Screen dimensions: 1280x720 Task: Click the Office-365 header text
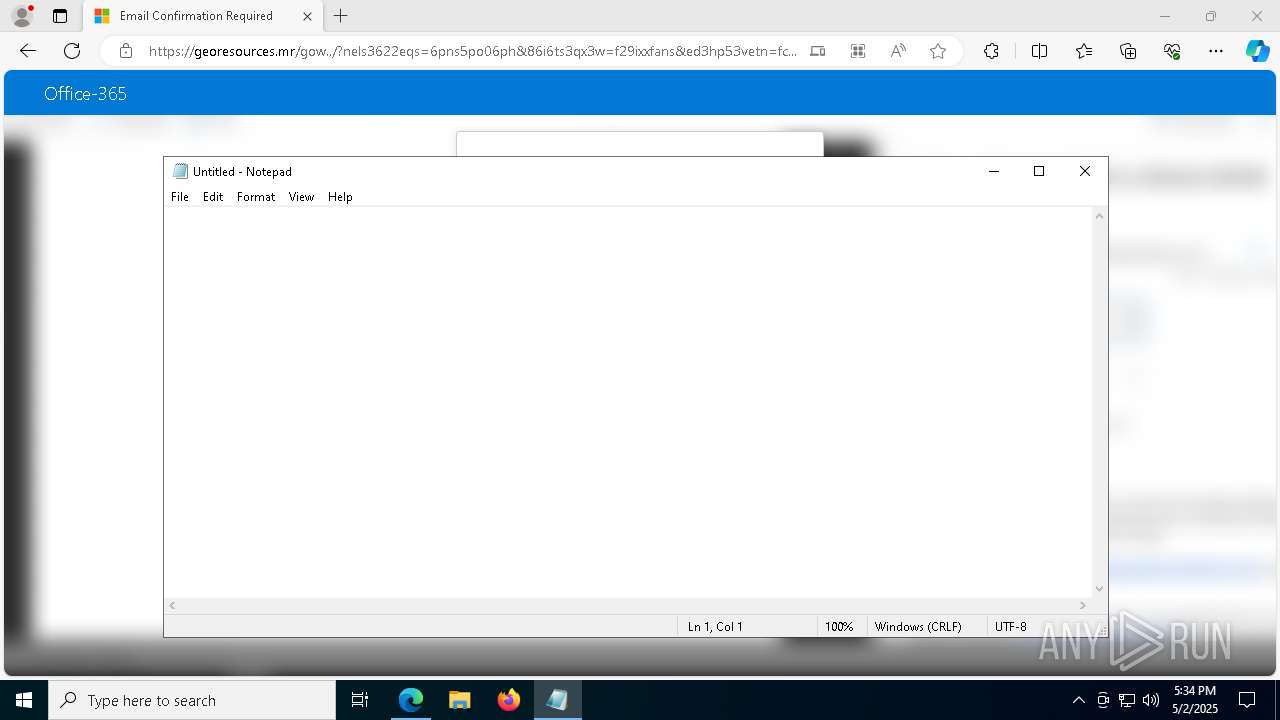click(85, 94)
